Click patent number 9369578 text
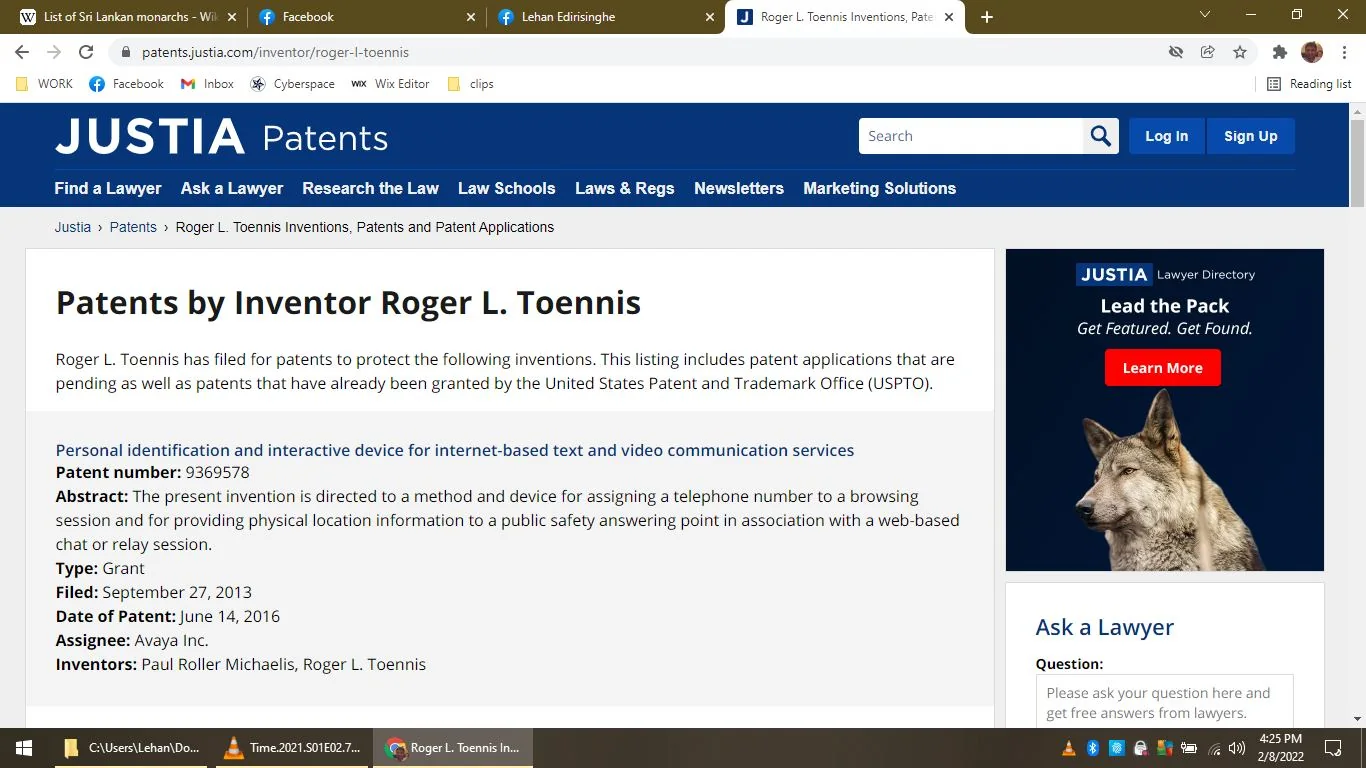This screenshot has width=1366, height=768. click(x=217, y=472)
